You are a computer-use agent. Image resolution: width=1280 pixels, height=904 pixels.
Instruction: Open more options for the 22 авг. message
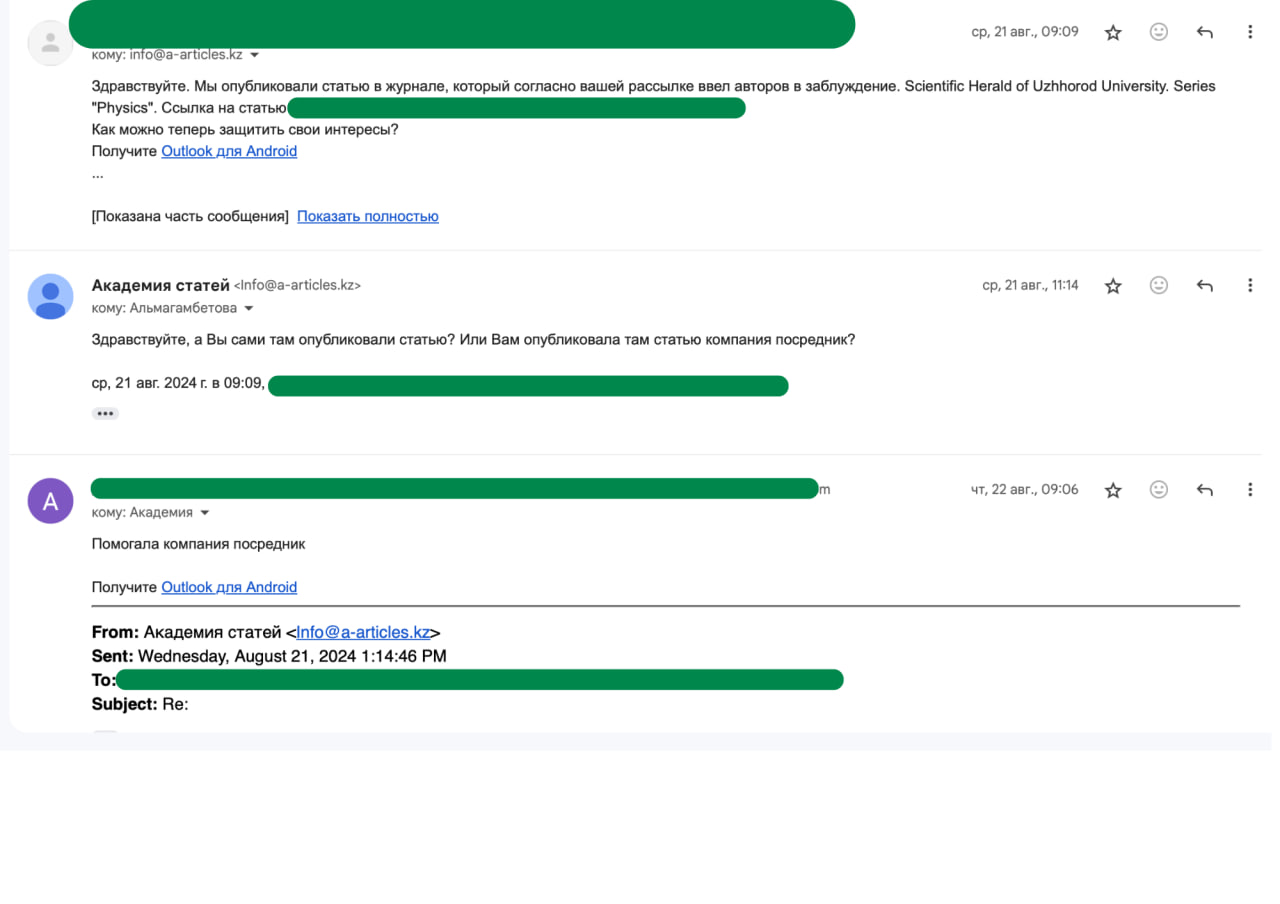click(1250, 490)
